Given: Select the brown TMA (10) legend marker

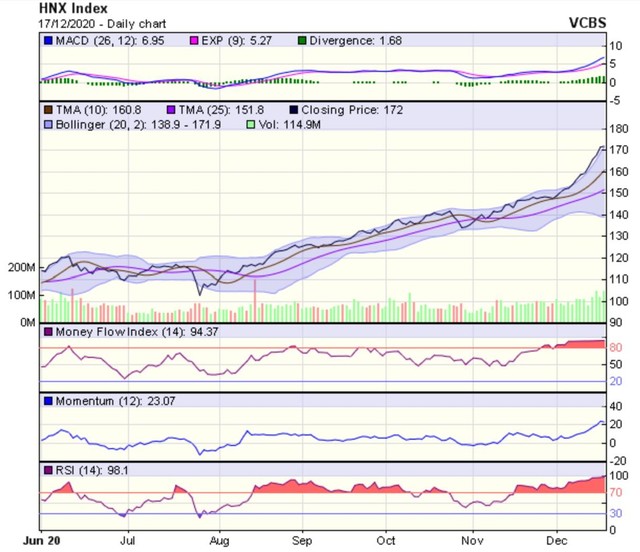Looking at the screenshot, I should [47, 107].
